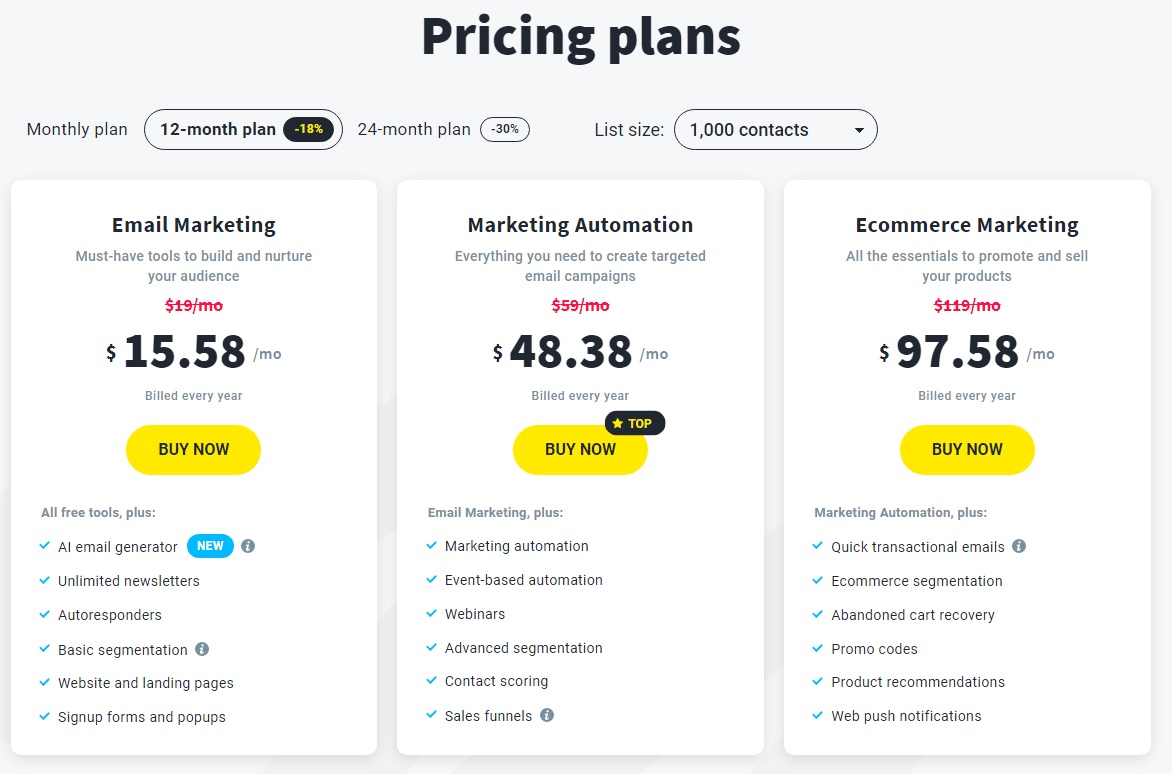
Task: Click the Ecommerce Marketing plan title
Action: [x=967, y=225]
